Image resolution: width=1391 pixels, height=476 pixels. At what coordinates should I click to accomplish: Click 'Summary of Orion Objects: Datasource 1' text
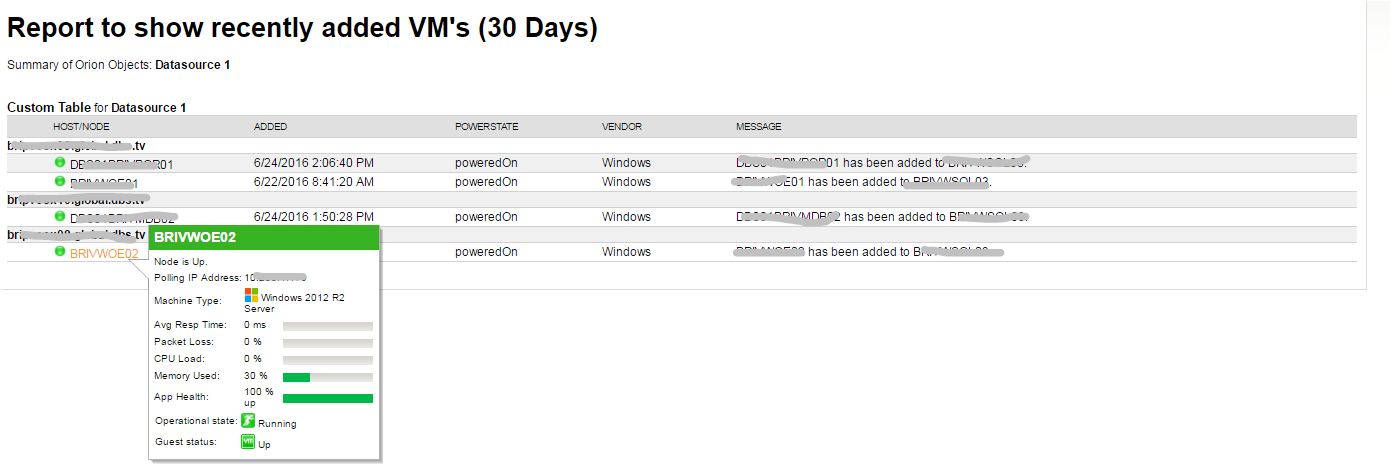(x=119, y=65)
